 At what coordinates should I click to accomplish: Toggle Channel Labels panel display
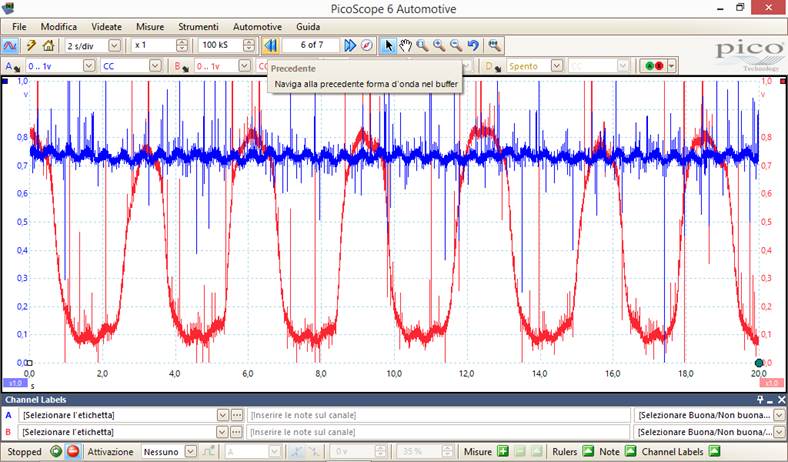tap(714, 451)
